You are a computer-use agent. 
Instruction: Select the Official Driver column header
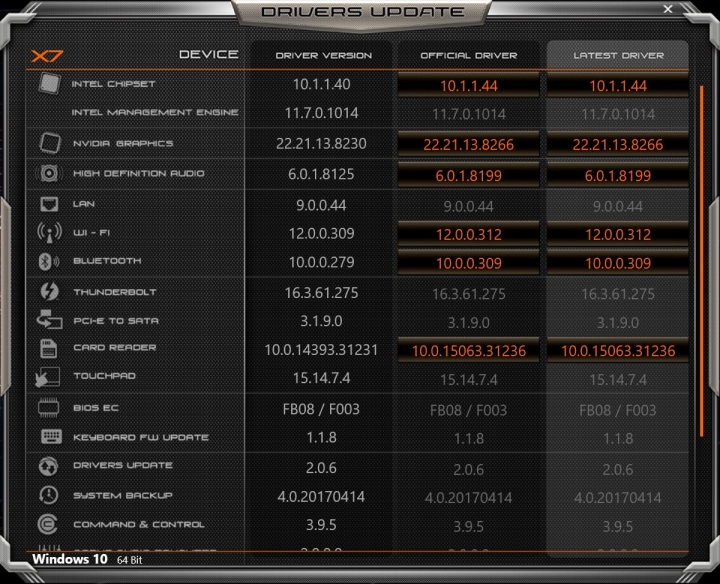click(x=469, y=56)
